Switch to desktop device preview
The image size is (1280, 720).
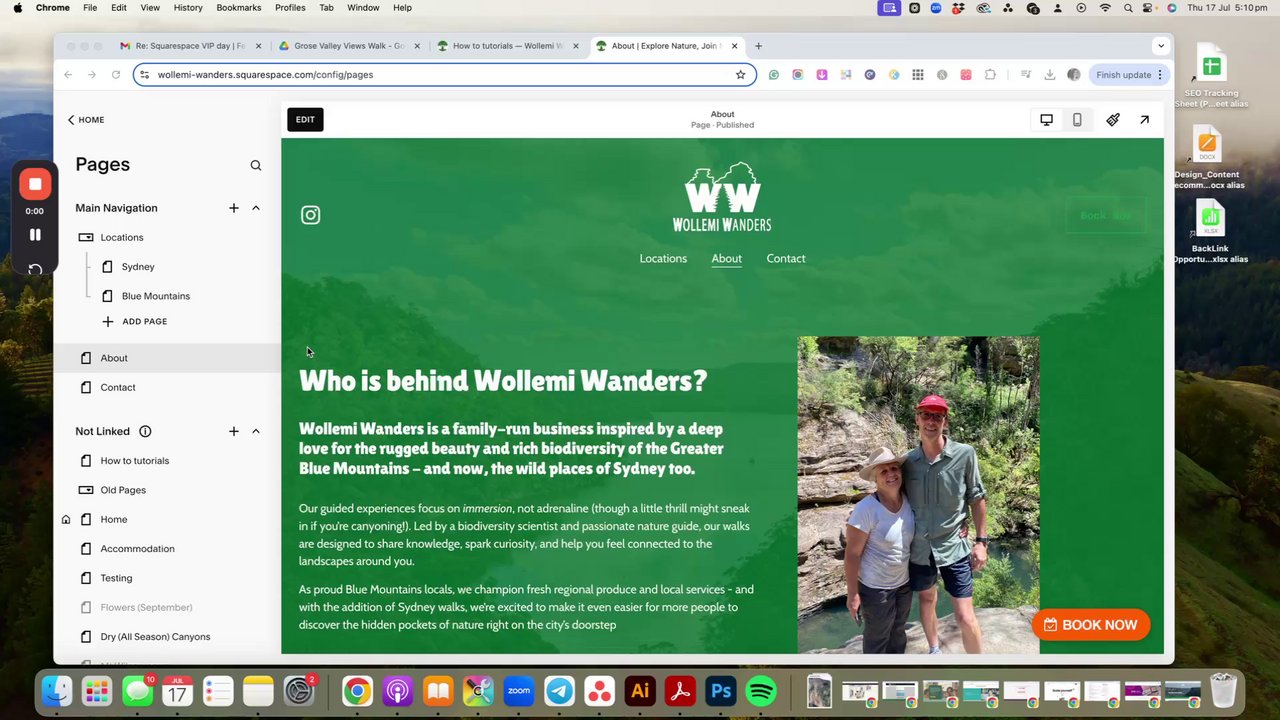tap(1046, 120)
